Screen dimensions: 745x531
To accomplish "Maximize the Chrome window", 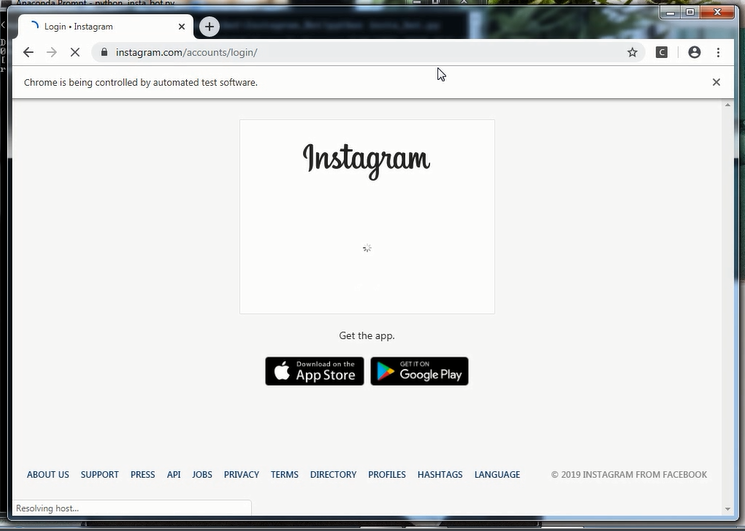I will click(690, 12).
